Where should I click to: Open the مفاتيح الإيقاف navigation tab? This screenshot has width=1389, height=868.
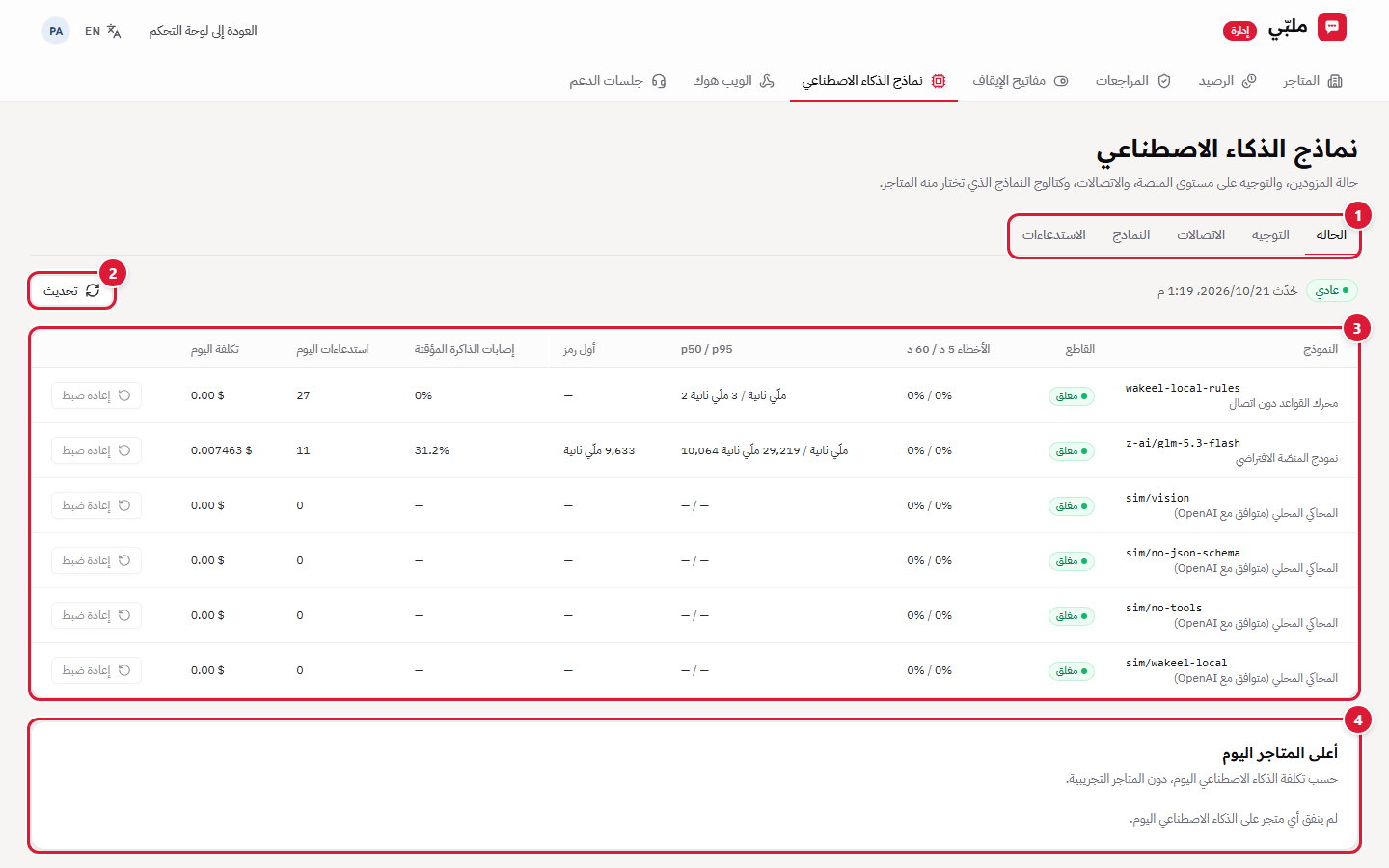click(x=1020, y=81)
